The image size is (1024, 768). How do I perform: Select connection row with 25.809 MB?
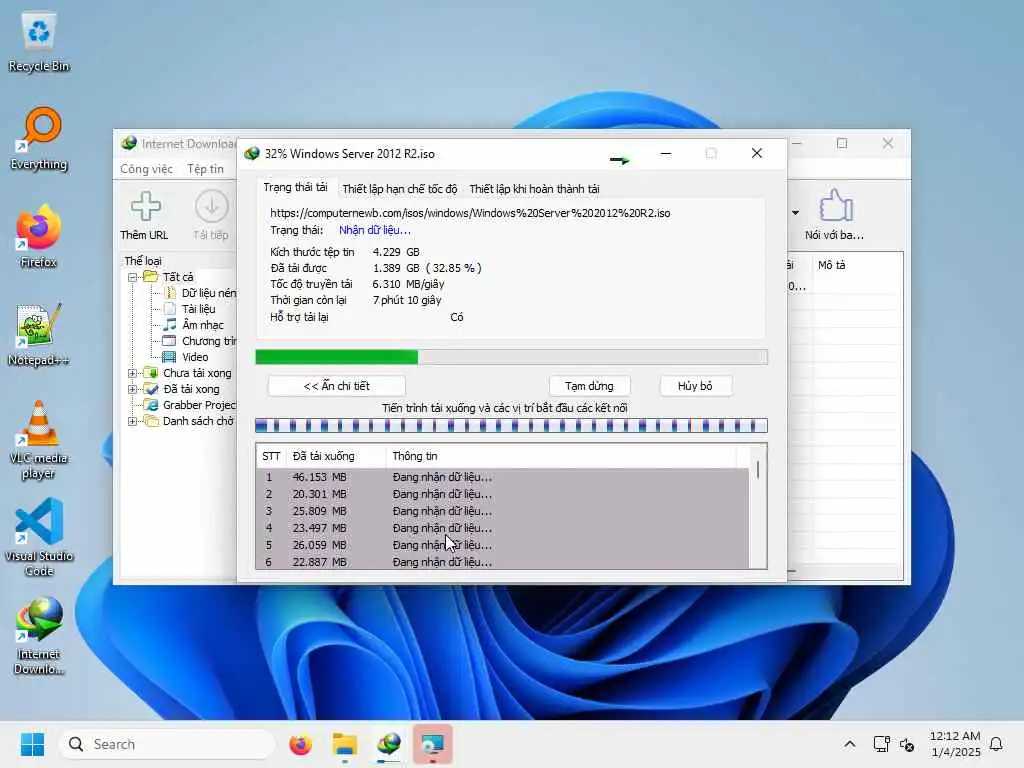tap(502, 511)
